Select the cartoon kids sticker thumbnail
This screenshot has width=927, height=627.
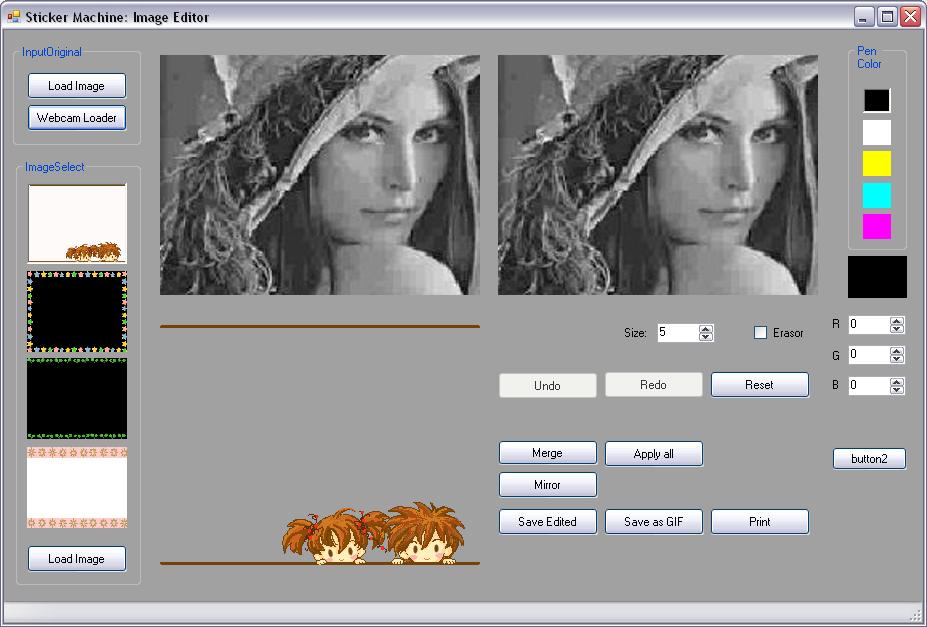(x=77, y=223)
